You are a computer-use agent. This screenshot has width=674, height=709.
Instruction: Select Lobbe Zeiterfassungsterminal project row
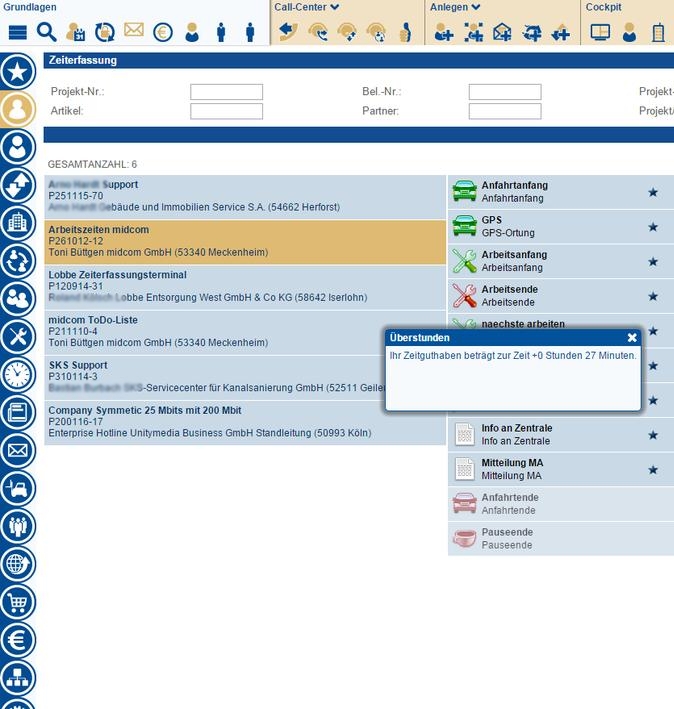[x=245, y=287]
